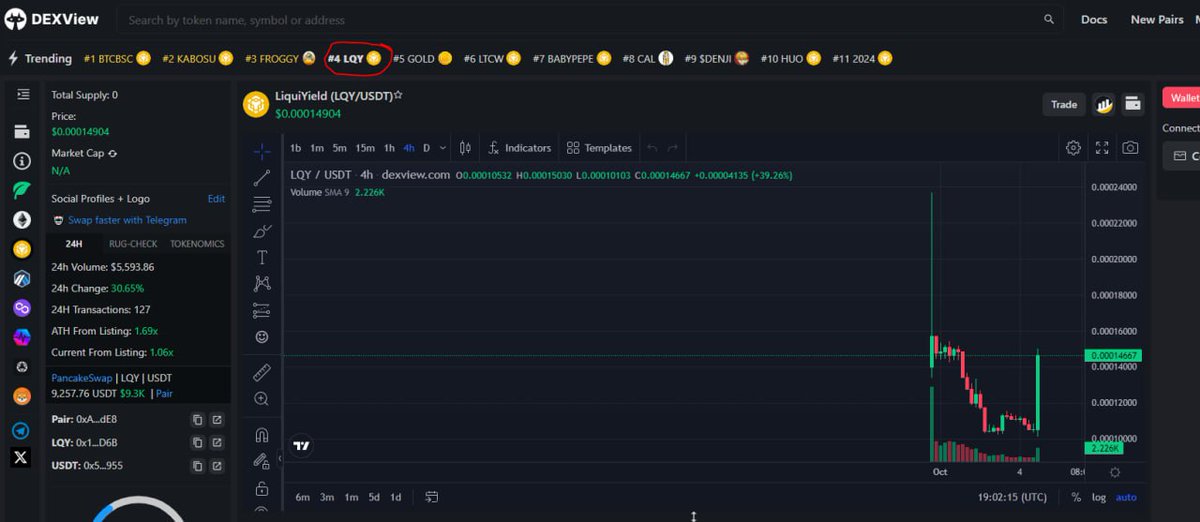This screenshot has width=1200, height=522.
Task: Refresh the Market Cap value
Action: (112, 153)
